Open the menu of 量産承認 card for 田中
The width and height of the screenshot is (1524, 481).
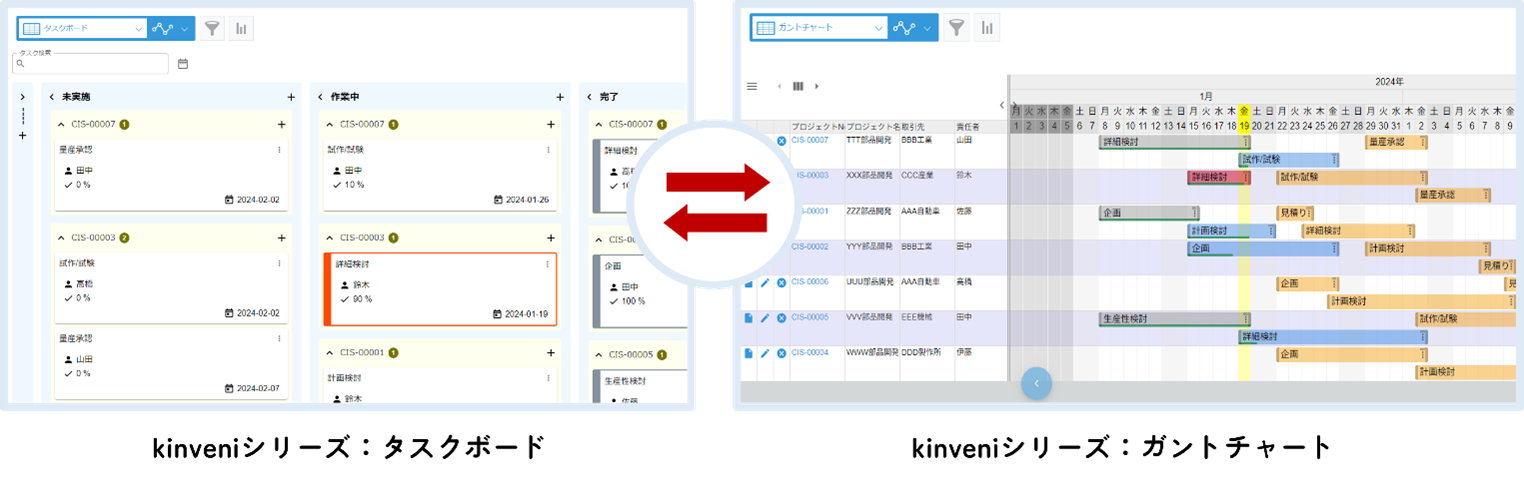279,149
